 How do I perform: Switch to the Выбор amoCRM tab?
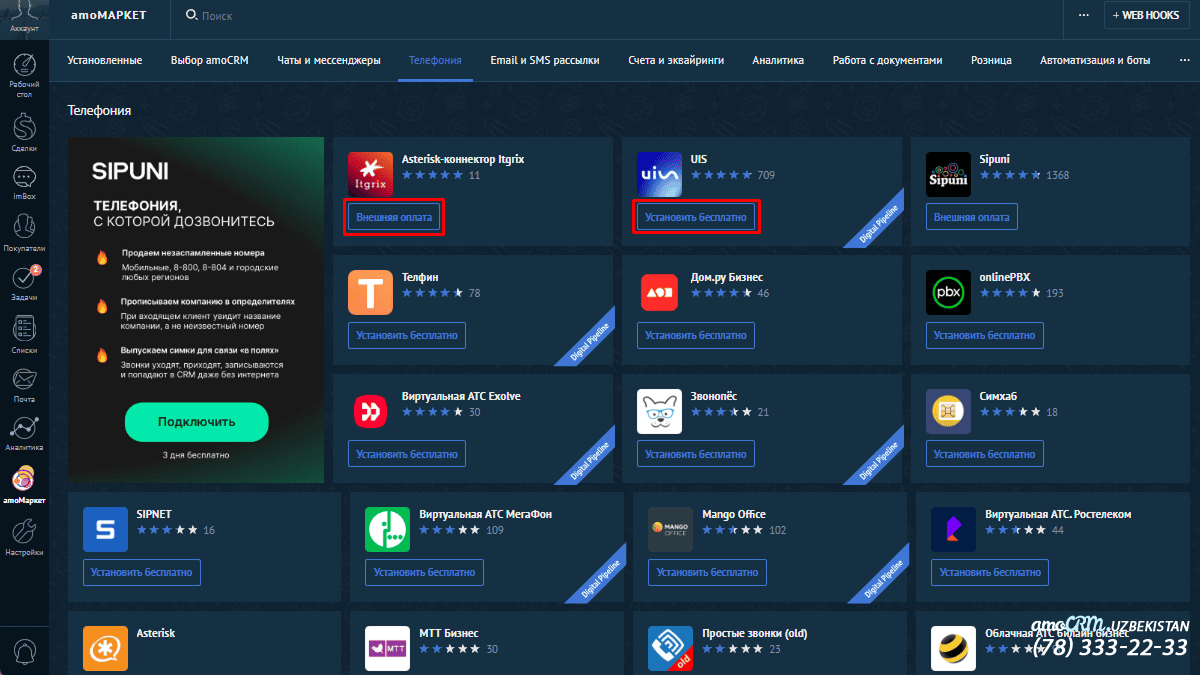tap(209, 60)
